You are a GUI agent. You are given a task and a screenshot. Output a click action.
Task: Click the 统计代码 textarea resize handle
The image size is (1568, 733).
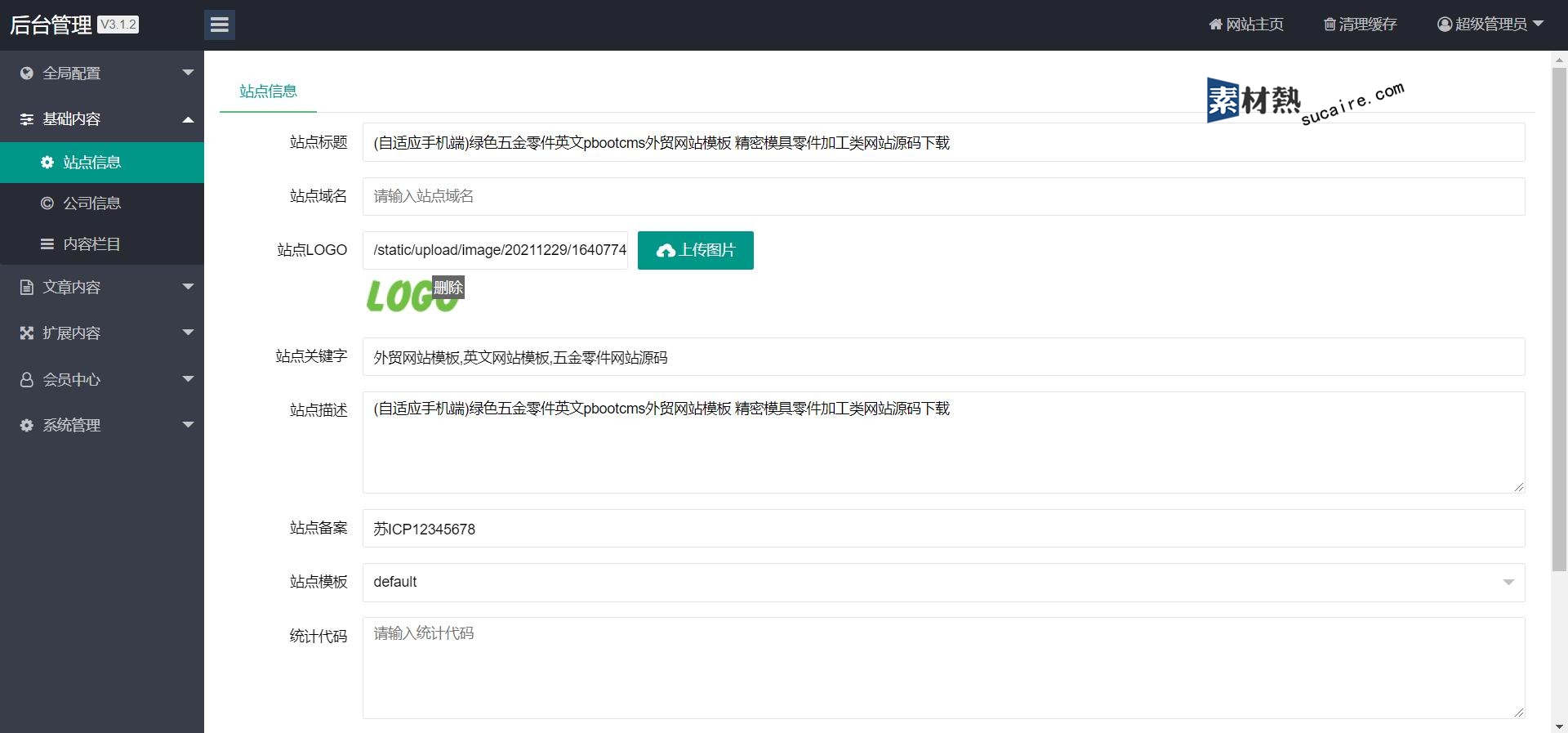(1518, 712)
